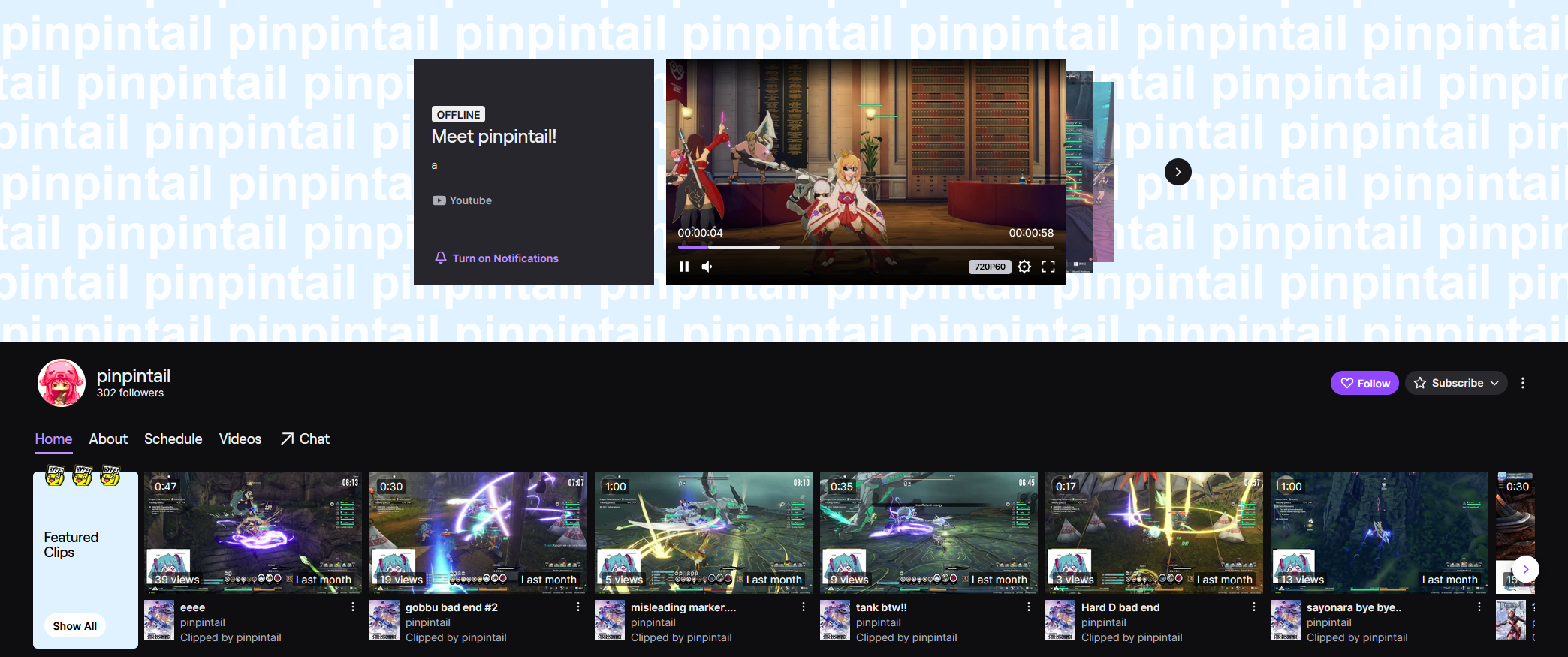1568x657 pixels.
Task: Switch to the Home tab
Action: click(x=53, y=439)
